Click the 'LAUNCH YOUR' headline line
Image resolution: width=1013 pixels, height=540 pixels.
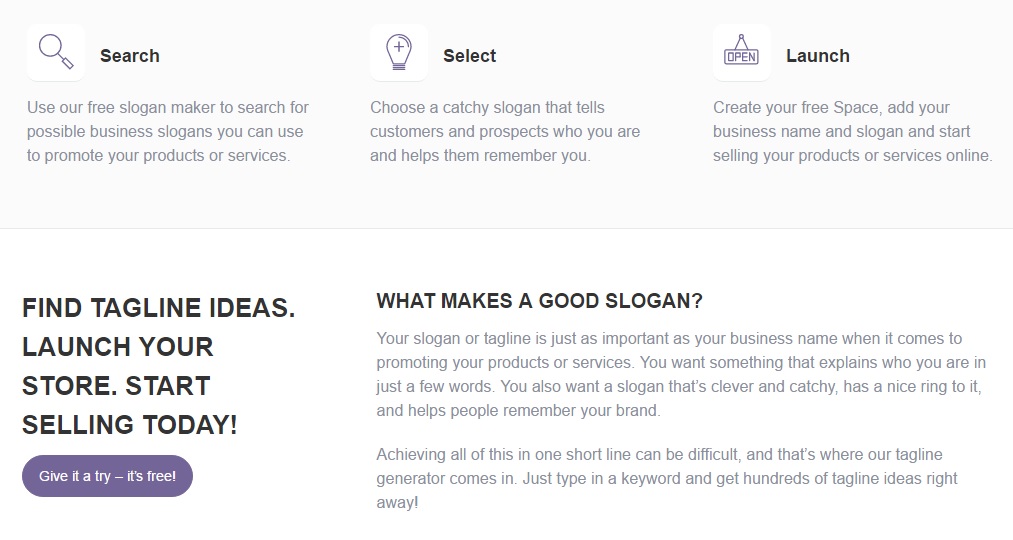pos(117,347)
